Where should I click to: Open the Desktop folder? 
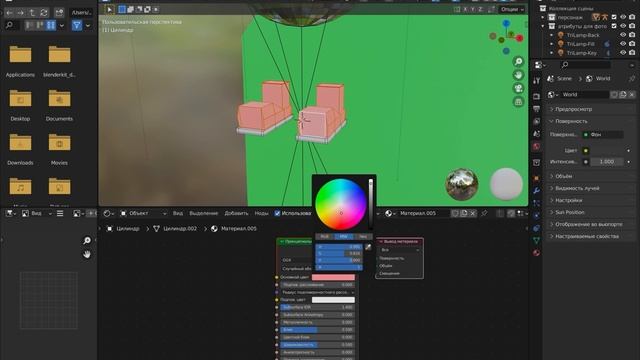20,104
